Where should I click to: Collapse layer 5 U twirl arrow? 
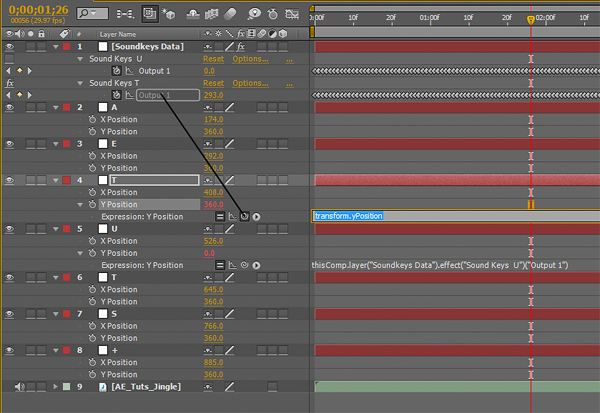click(56, 229)
